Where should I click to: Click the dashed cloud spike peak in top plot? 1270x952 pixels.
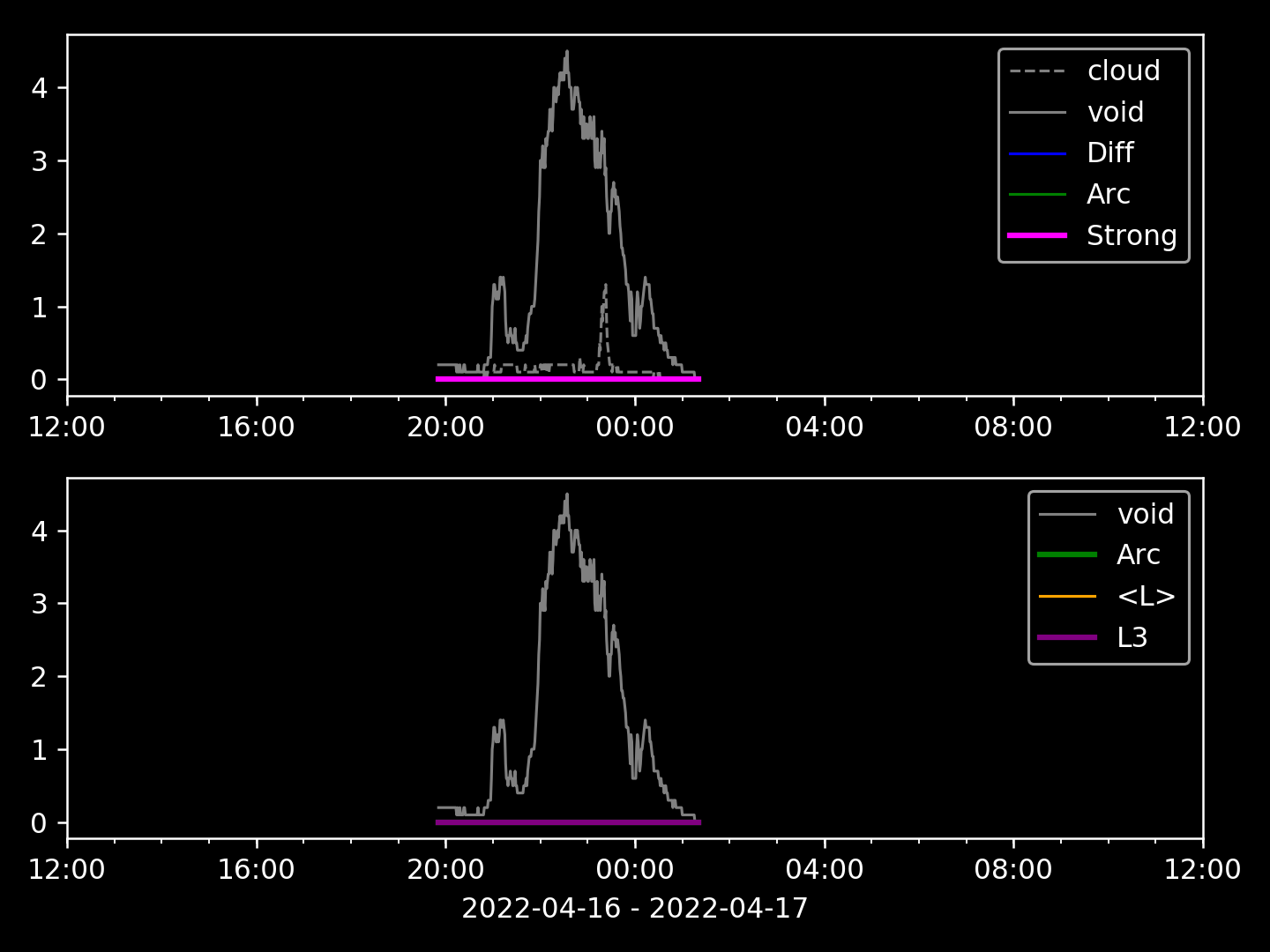(605, 286)
